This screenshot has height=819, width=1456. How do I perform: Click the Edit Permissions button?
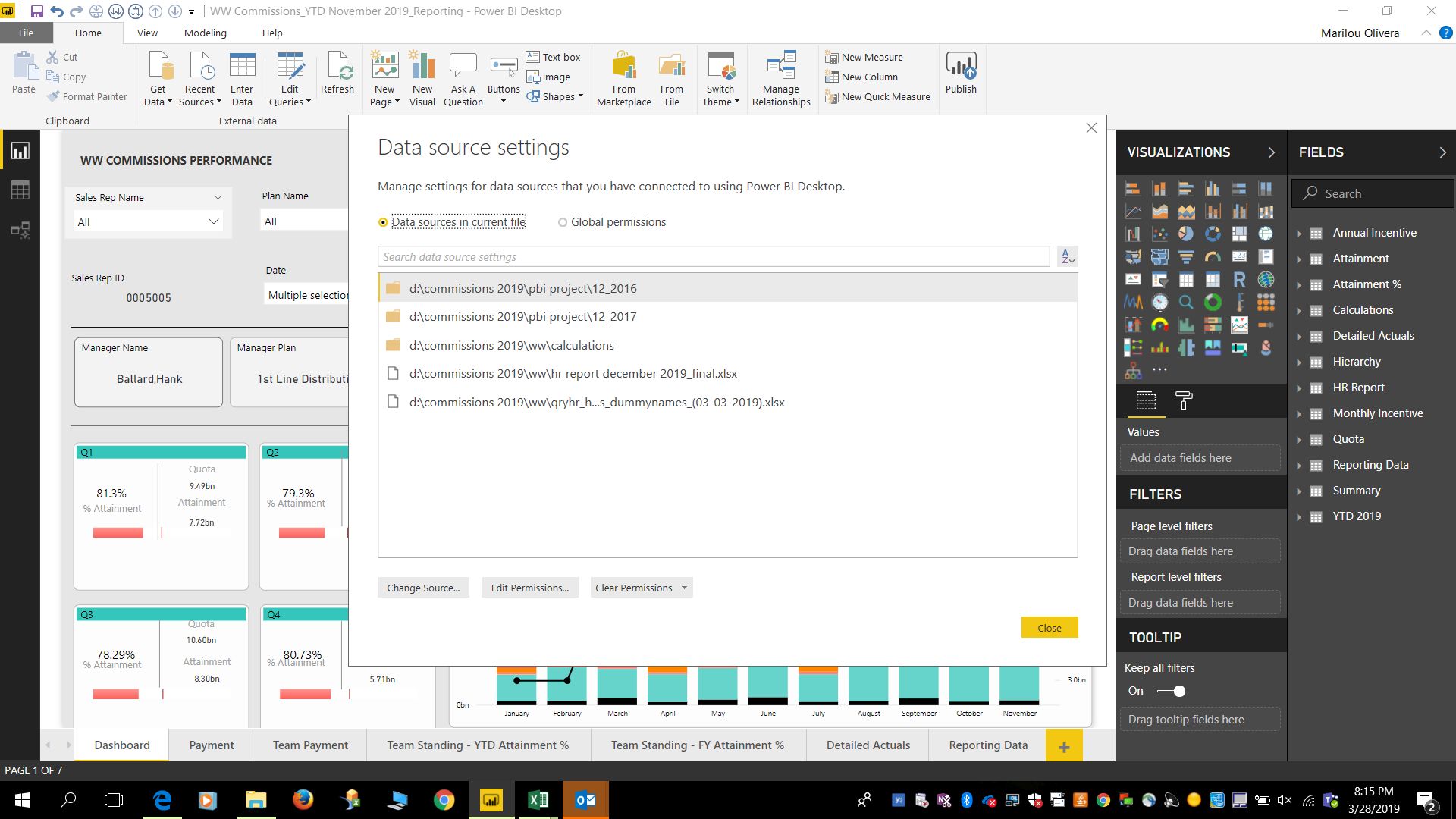pyautogui.click(x=529, y=588)
